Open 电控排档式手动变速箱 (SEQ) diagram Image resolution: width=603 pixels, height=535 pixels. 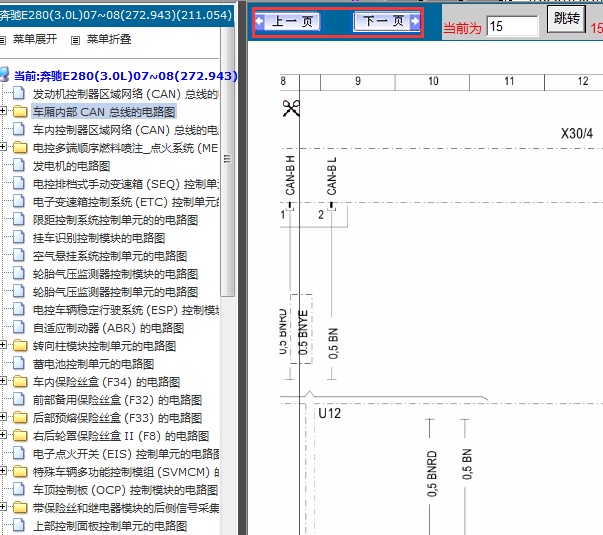click(x=125, y=184)
